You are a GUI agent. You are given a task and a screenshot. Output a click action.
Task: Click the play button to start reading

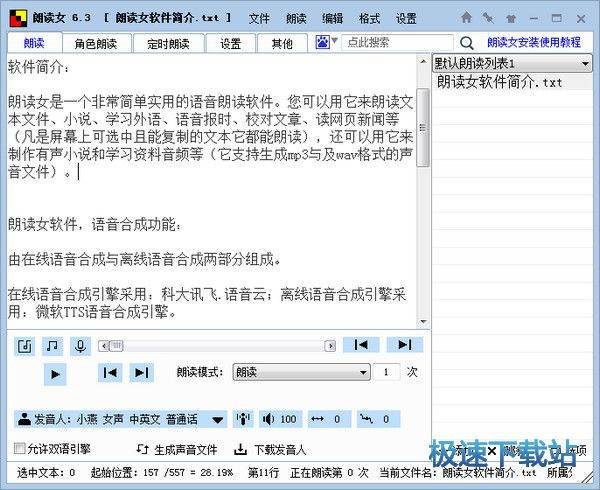[55, 373]
